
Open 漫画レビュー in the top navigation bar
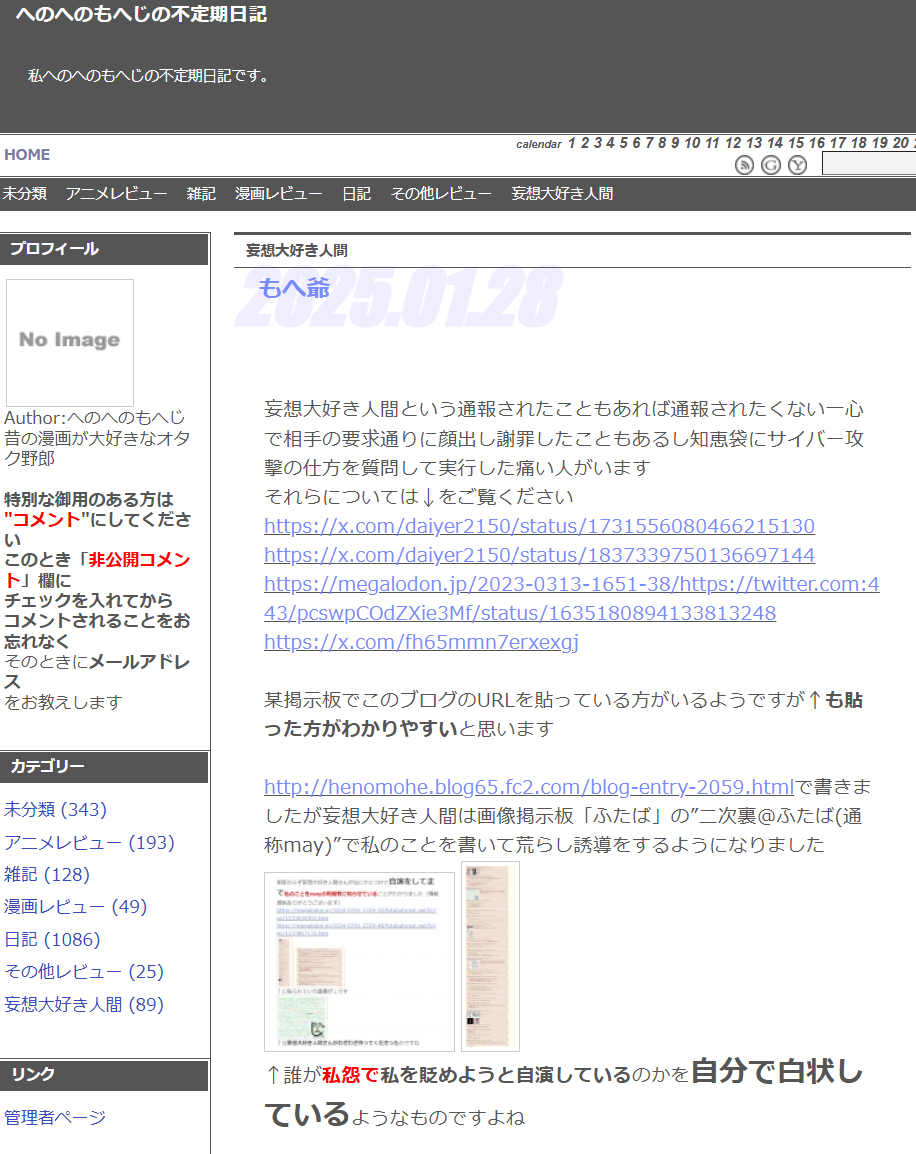click(278, 194)
